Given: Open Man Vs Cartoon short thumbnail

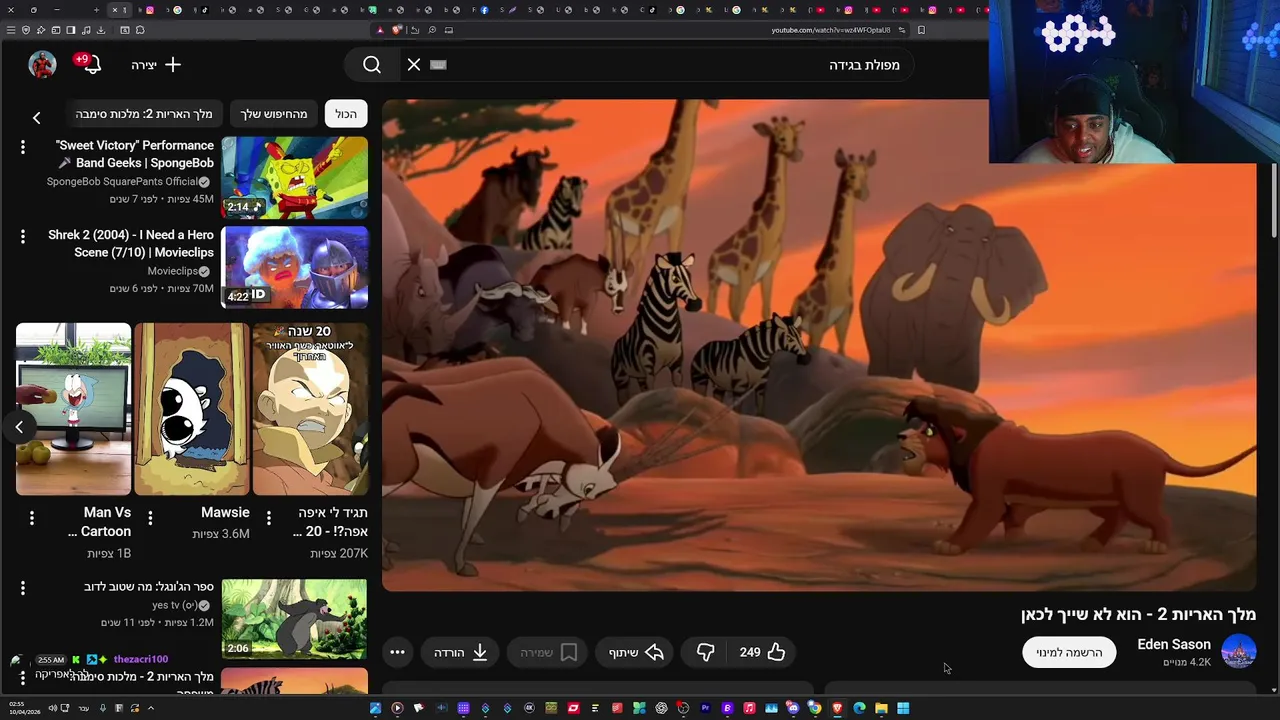Looking at the screenshot, I should point(73,408).
